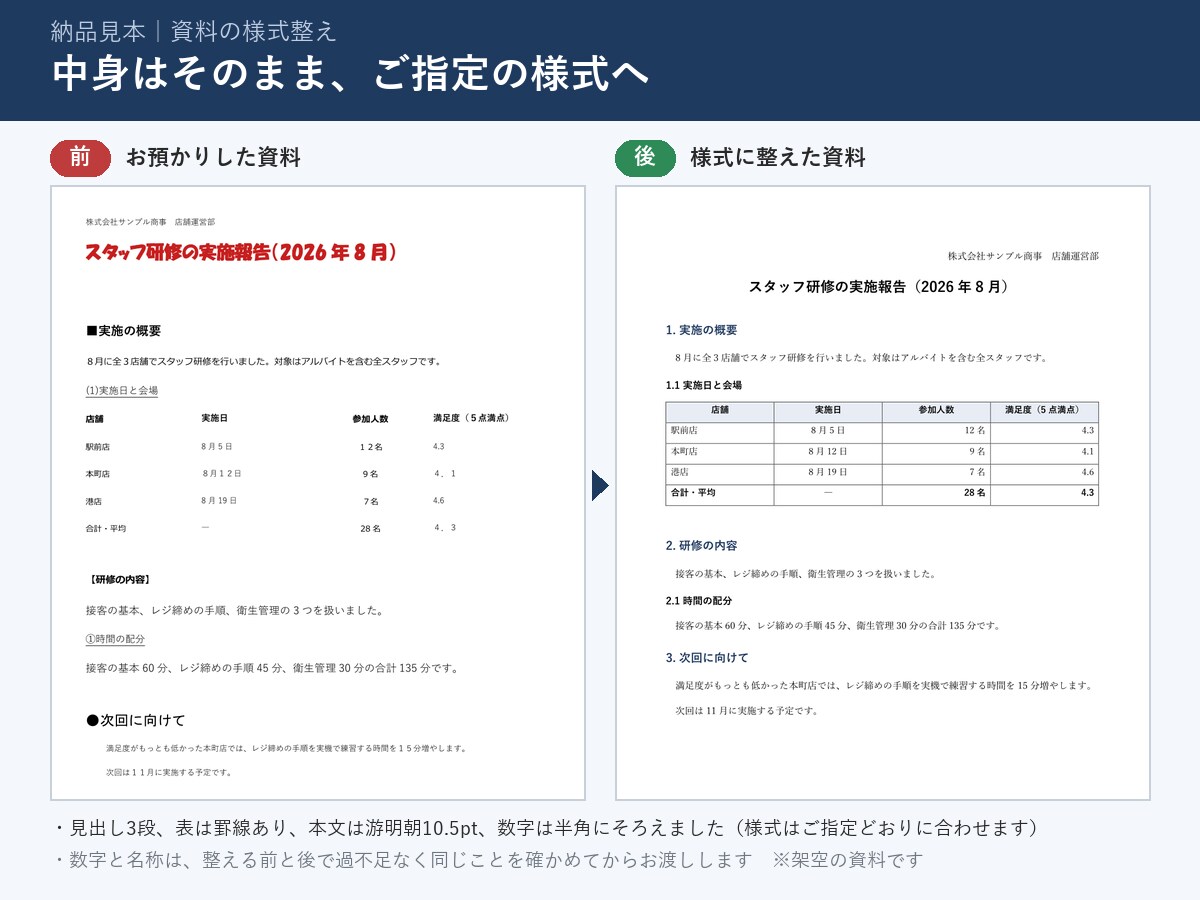Click the label 様式に整えた資料
Image resolution: width=1200 pixels, height=900 pixels.
778,157
